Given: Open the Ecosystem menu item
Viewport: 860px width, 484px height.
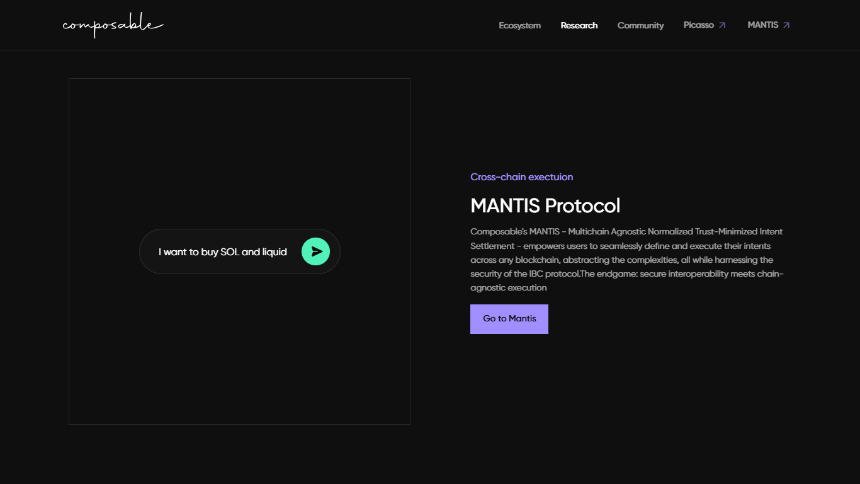Looking at the screenshot, I should 519,25.
